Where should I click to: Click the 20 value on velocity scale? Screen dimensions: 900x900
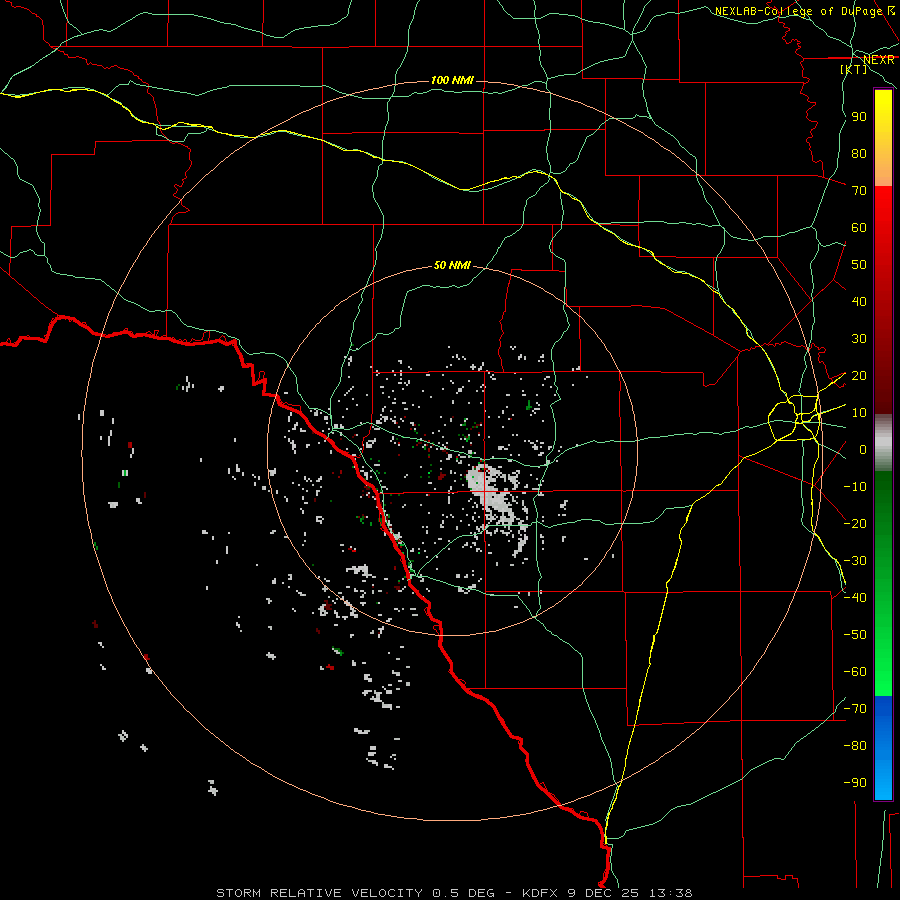click(x=859, y=376)
